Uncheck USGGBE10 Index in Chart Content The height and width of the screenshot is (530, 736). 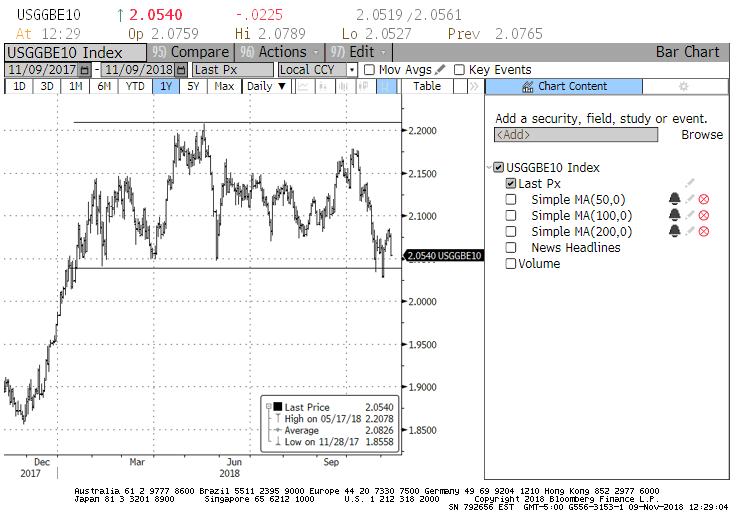click(498, 167)
